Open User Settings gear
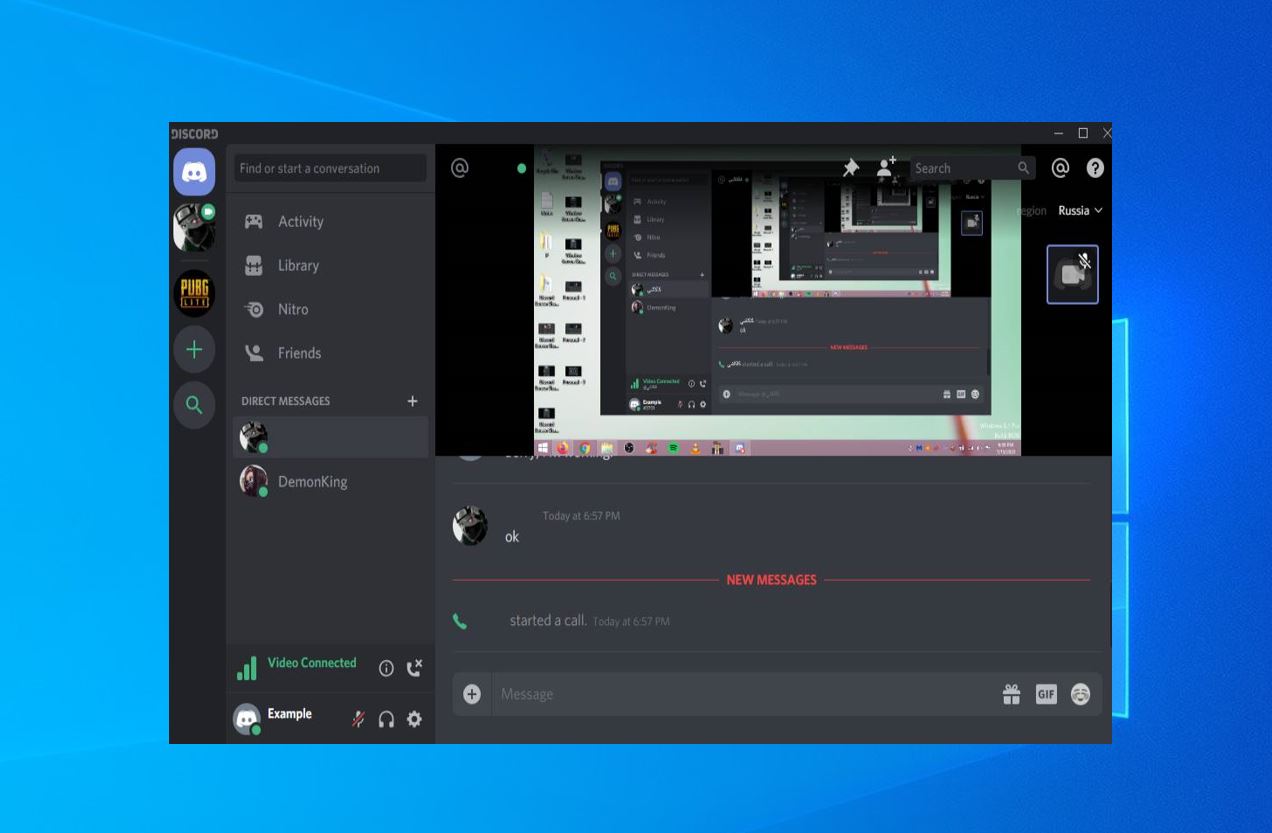This screenshot has width=1272, height=833. [414, 719]
